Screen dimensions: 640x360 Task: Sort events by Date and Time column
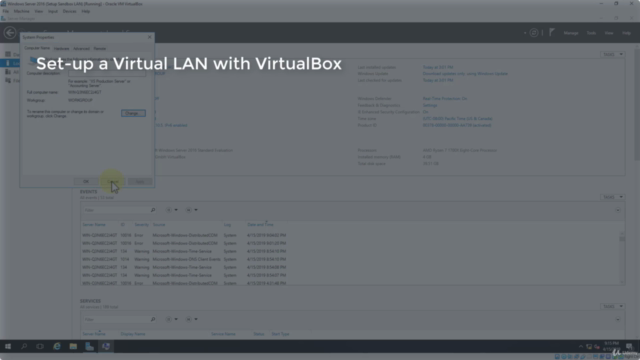point(260,224)
